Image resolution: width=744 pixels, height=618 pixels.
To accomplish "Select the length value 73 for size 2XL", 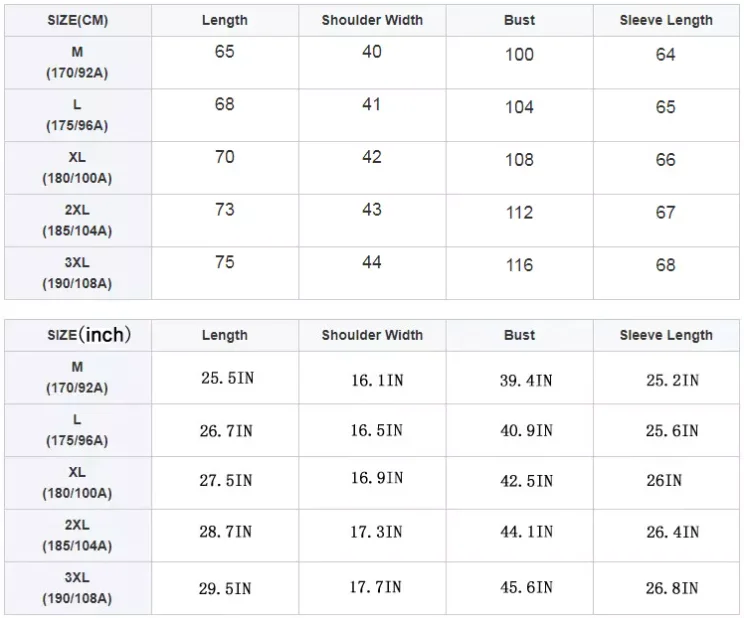I will point(225,209).
